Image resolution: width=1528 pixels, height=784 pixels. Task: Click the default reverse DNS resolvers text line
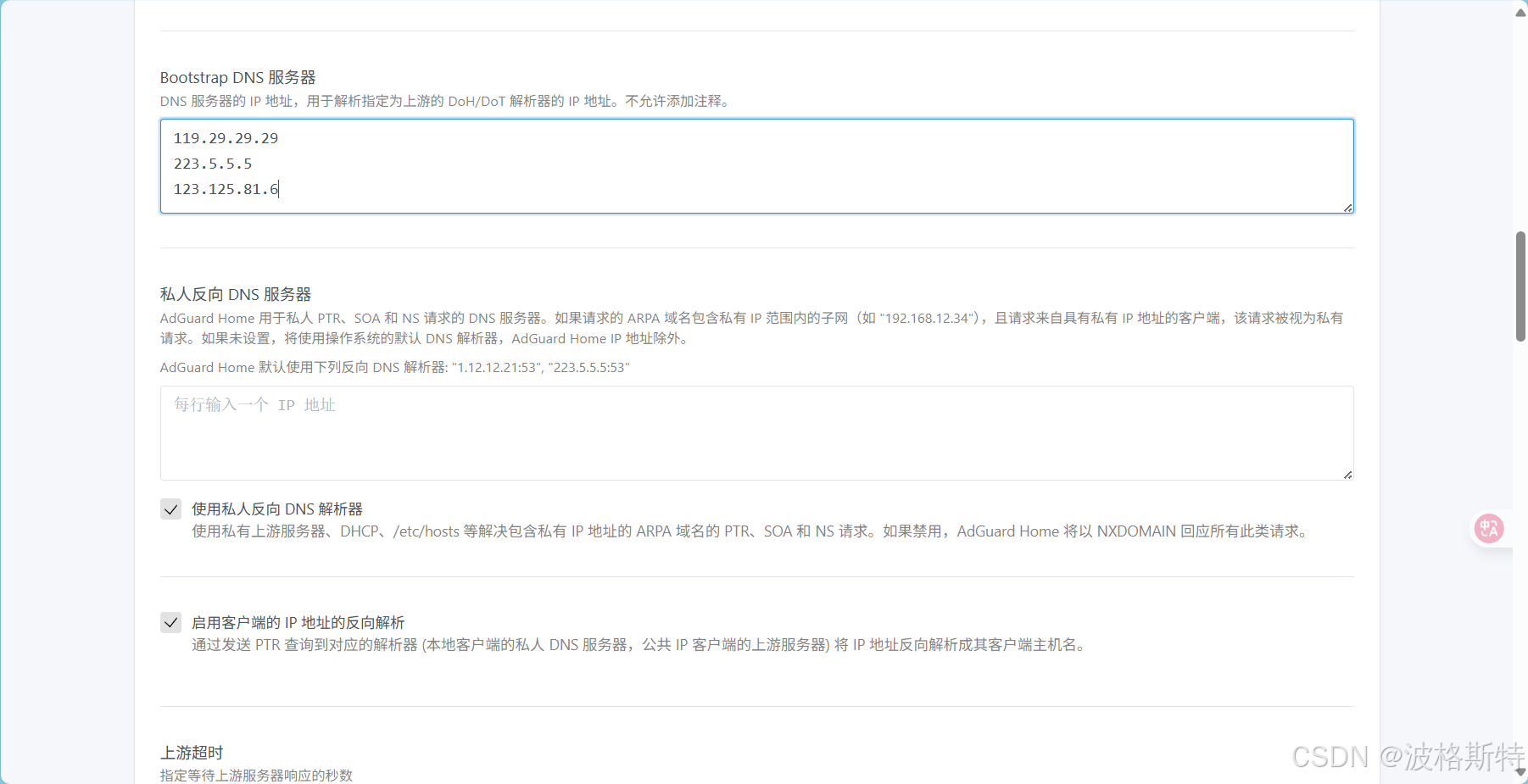click(x=395, y=367)
